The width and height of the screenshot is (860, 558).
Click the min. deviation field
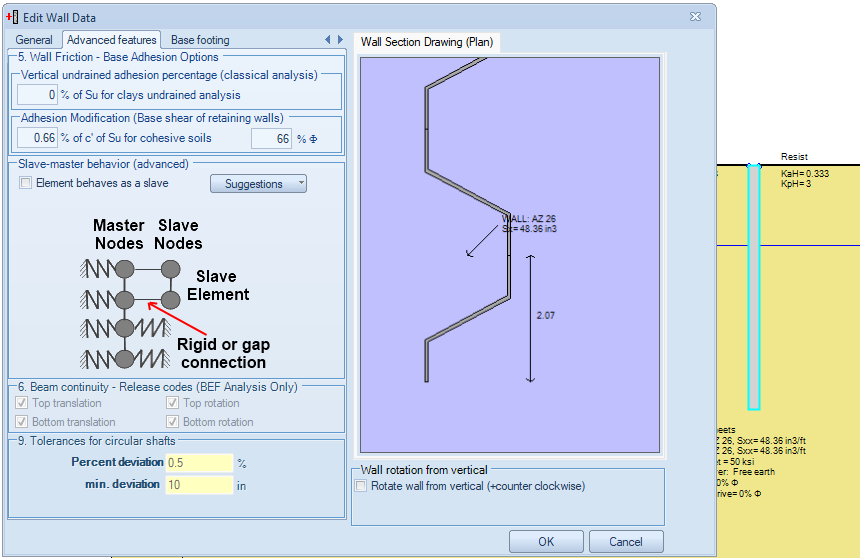click(200, 485)
